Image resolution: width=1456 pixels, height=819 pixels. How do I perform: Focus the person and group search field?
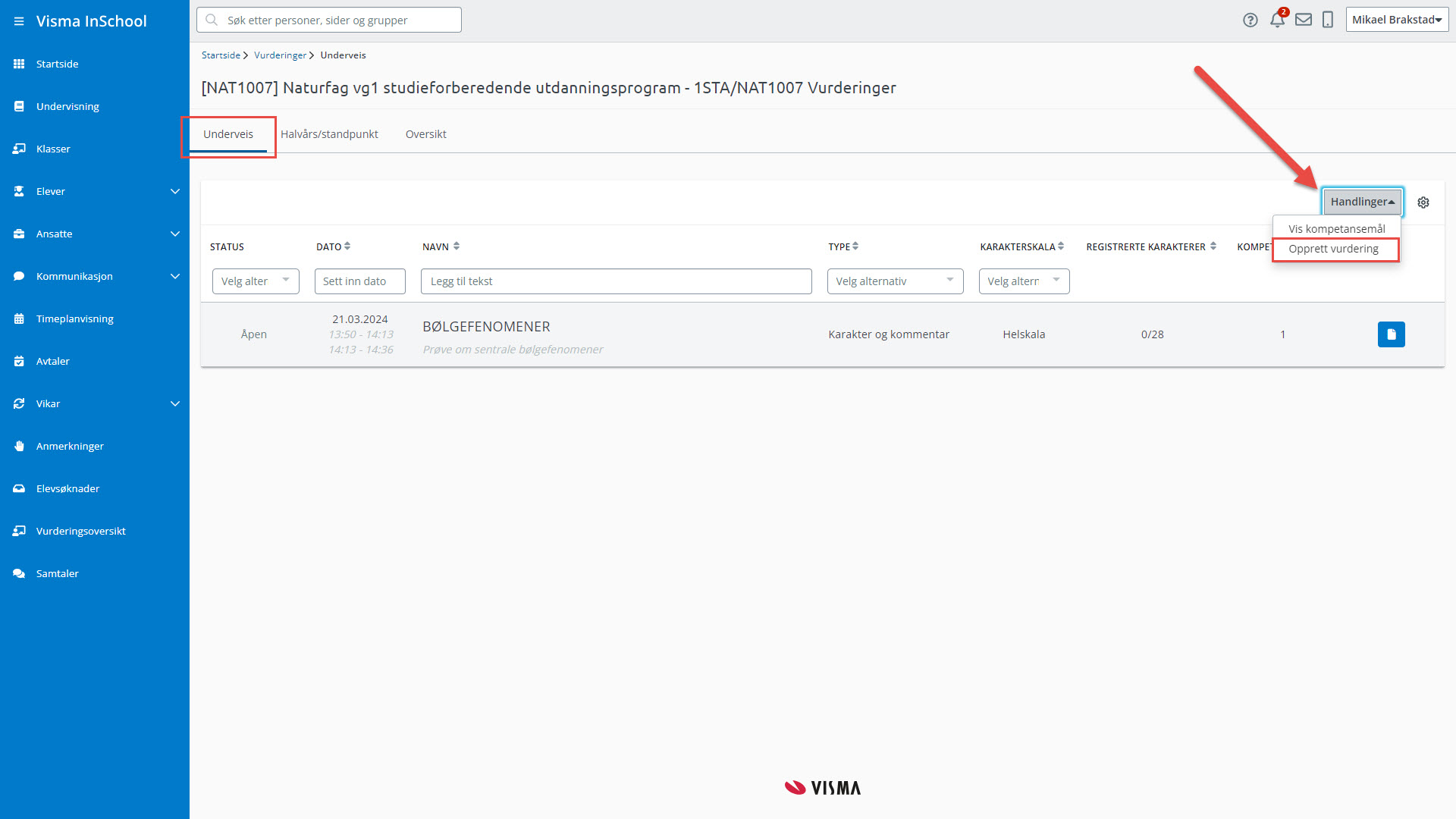pyautogui.click(x=329, y=20)
